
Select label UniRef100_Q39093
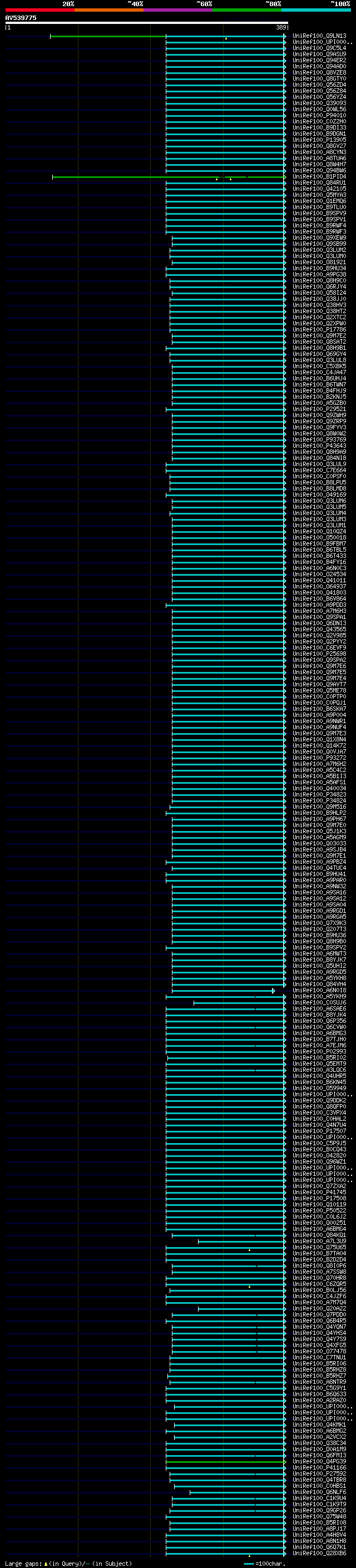(x=319, y=103)
